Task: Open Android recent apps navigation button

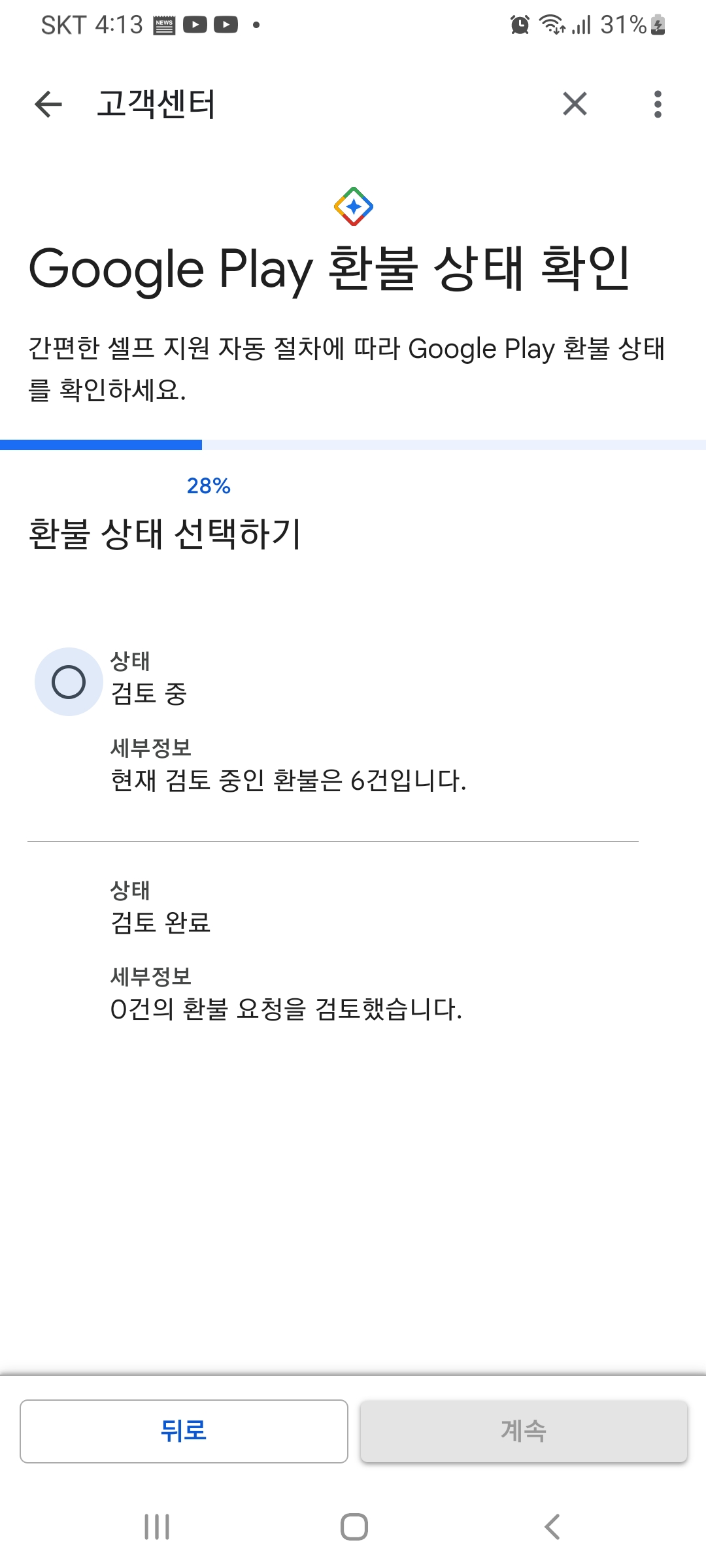Action: tap(157, 1527)
